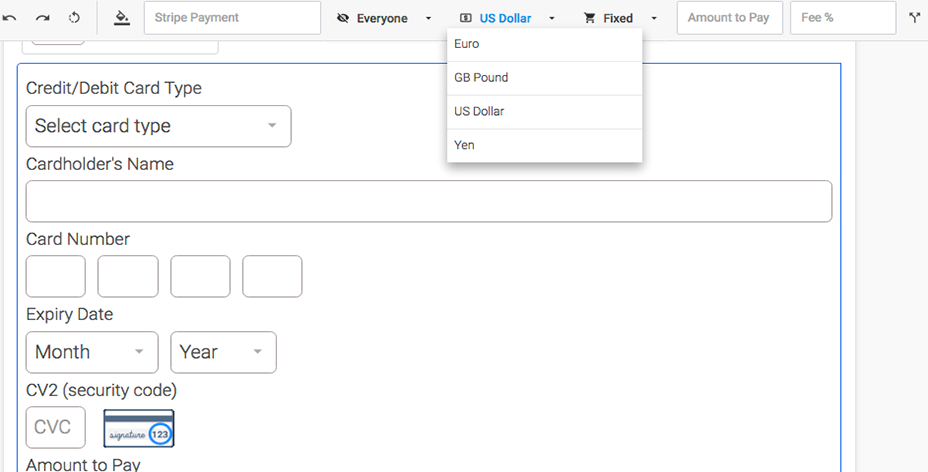Screen dimensions: 928x472
Task: Choose GB Pound from currency list
Action: (544, 78)
